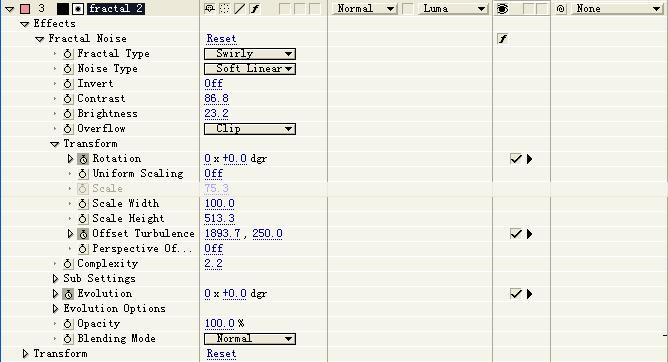The image size is (668, 362).
Task: Reset the Fractal Noise effect
Action: pyautogui.click(x=221, y=39)
